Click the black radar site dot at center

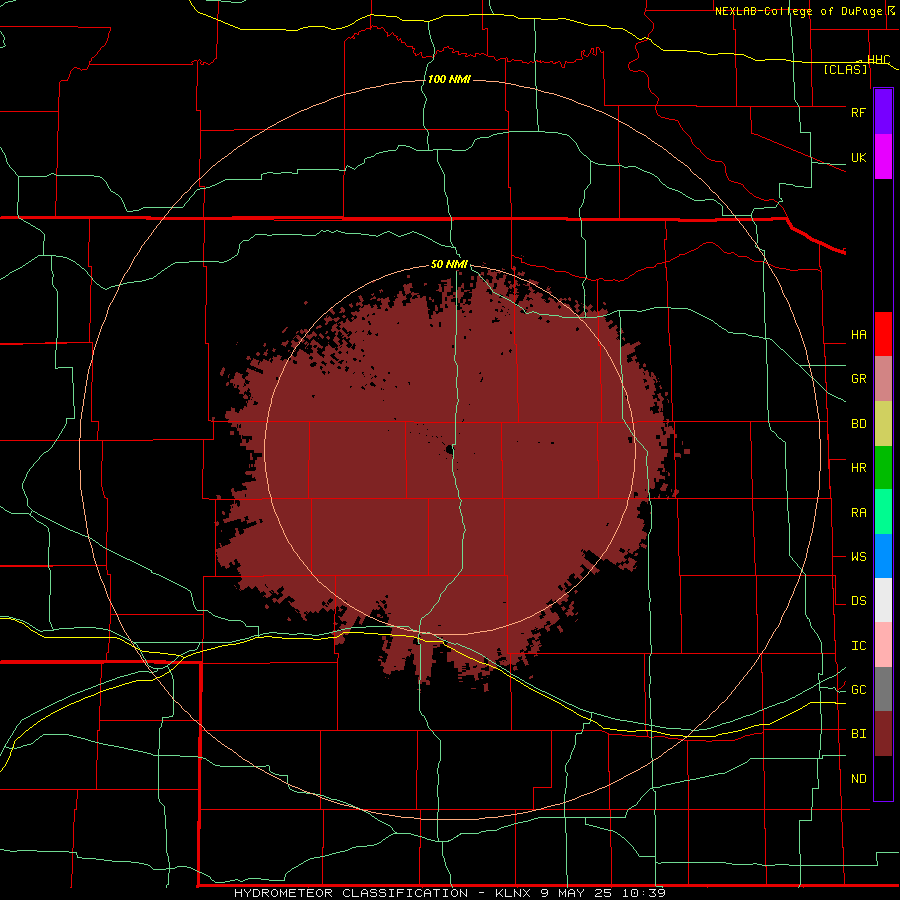(x=449, y=450)
